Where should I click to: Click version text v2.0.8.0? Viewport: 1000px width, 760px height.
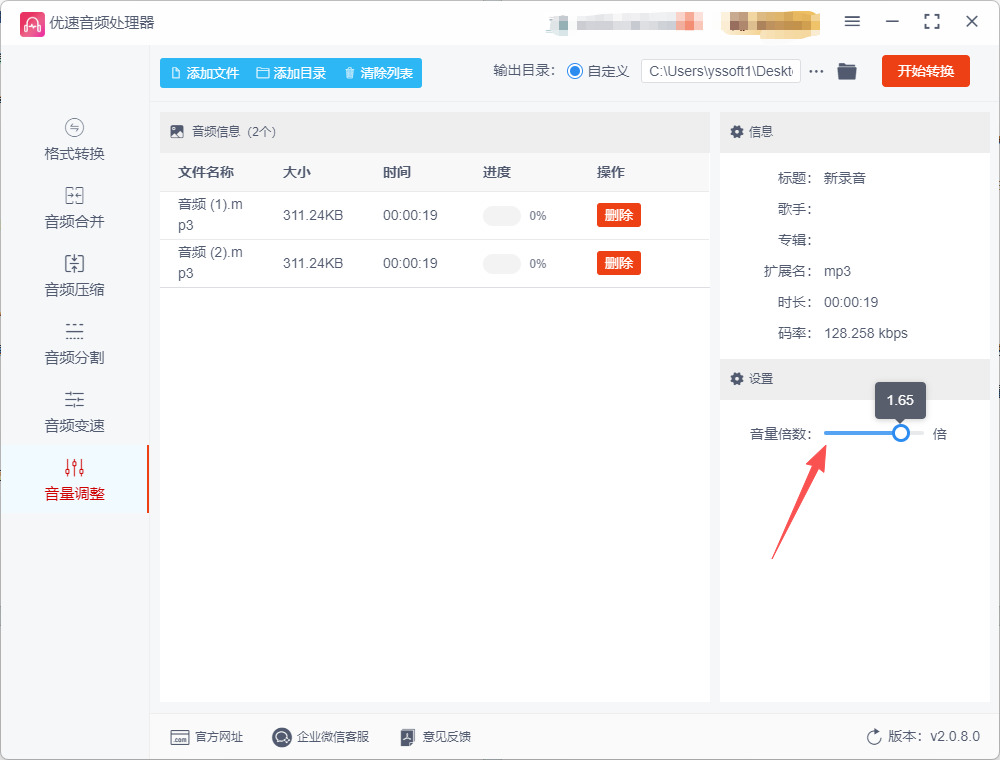(955, 737)
